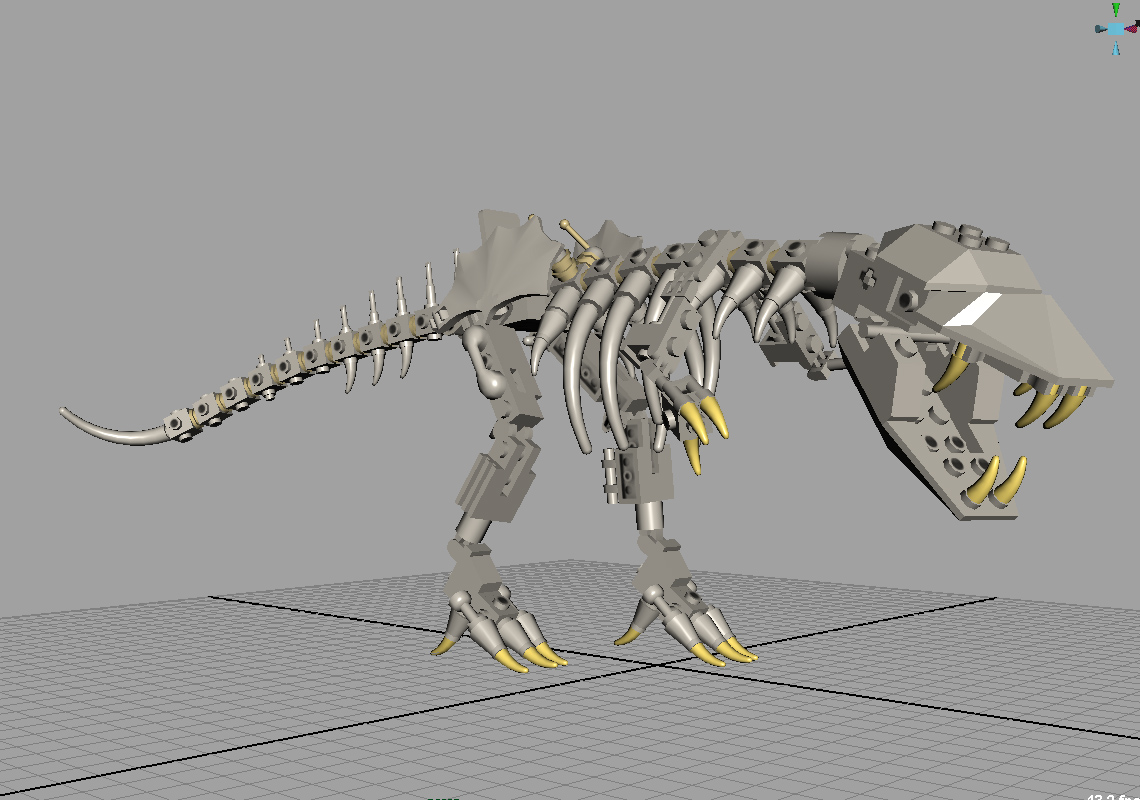Click the light blue bottom cone of view compass
Screen dimensions: 1140x800
pyautogui.click(x=1116, y=48)
